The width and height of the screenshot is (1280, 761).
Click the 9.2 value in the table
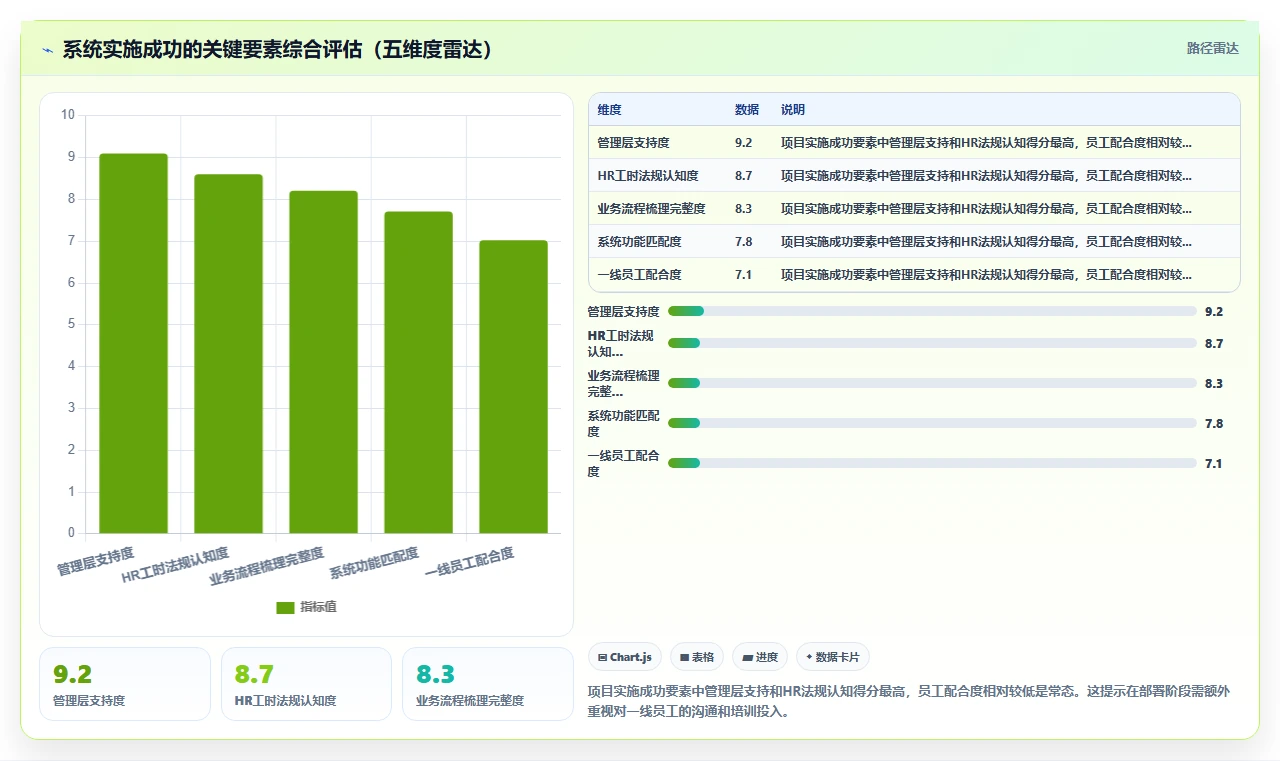point(743,143)
